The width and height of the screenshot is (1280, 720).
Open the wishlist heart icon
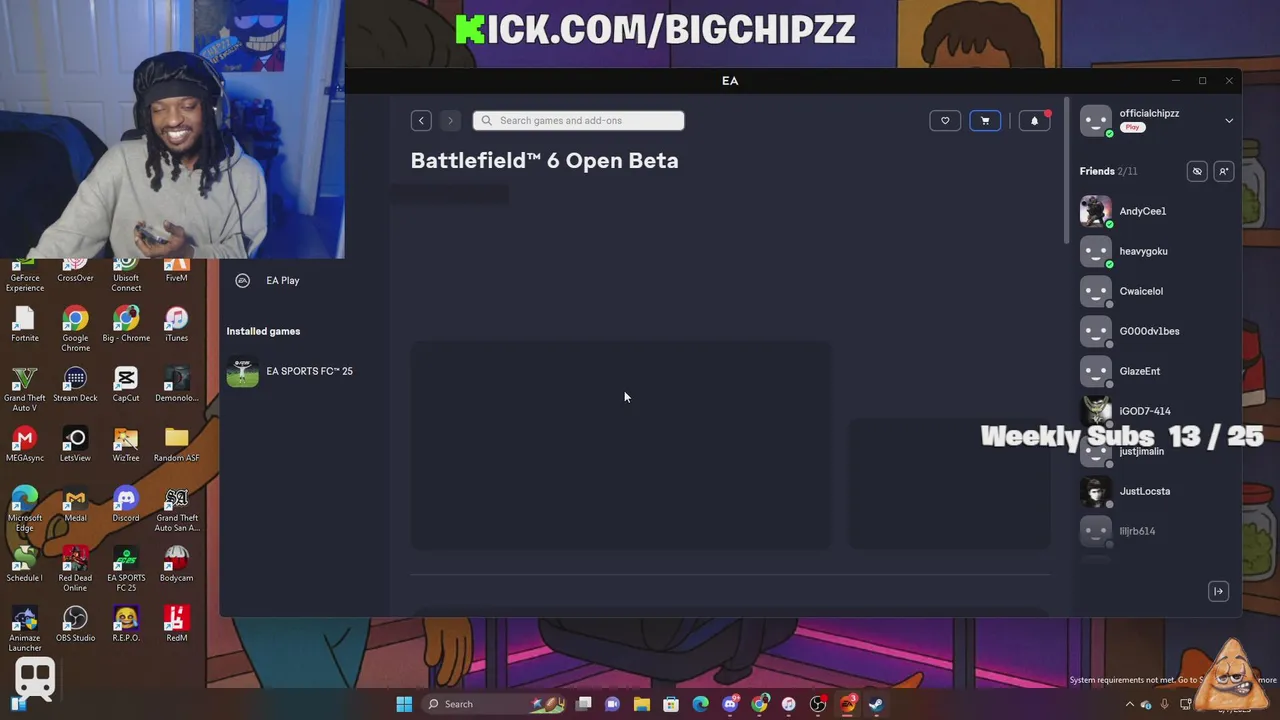[x=945, y=120]
